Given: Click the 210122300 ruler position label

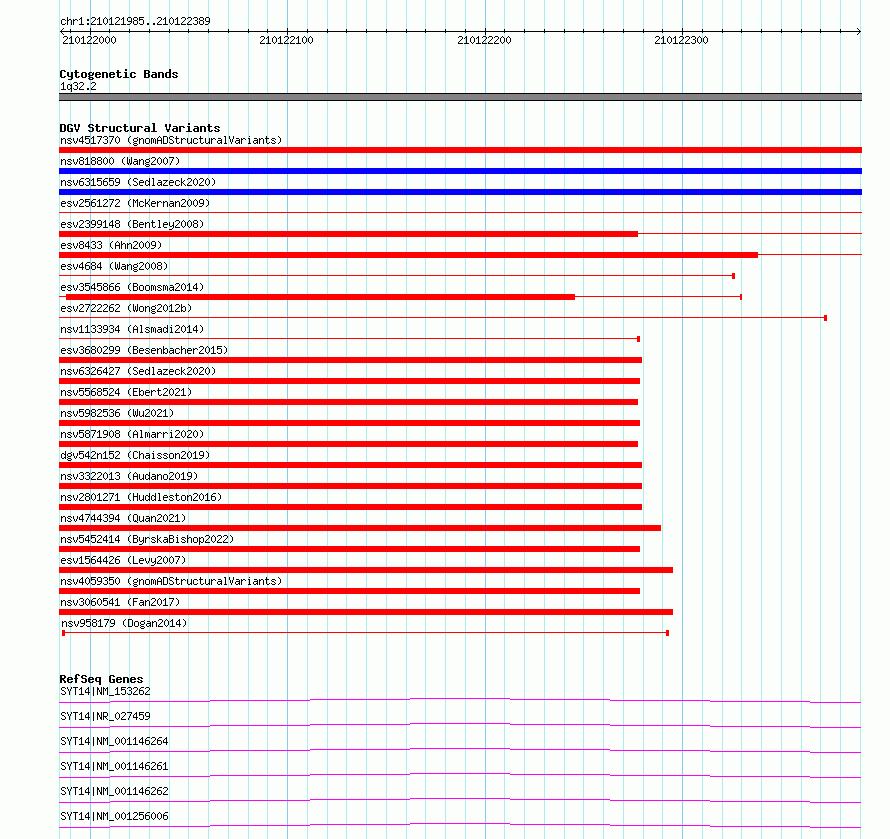Looking at the screenshot, I should pos(681,40).
